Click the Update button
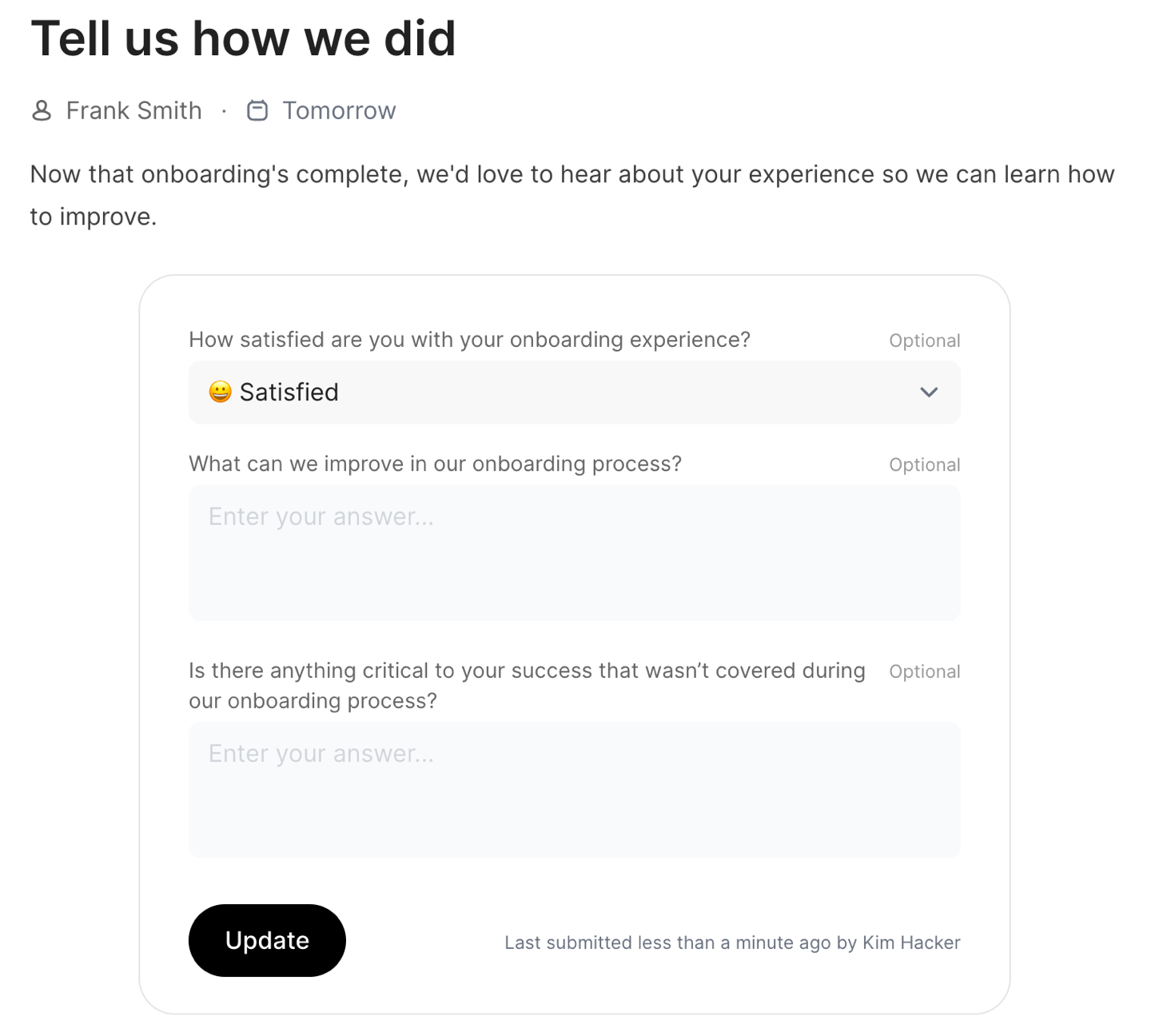 (267, 940)
